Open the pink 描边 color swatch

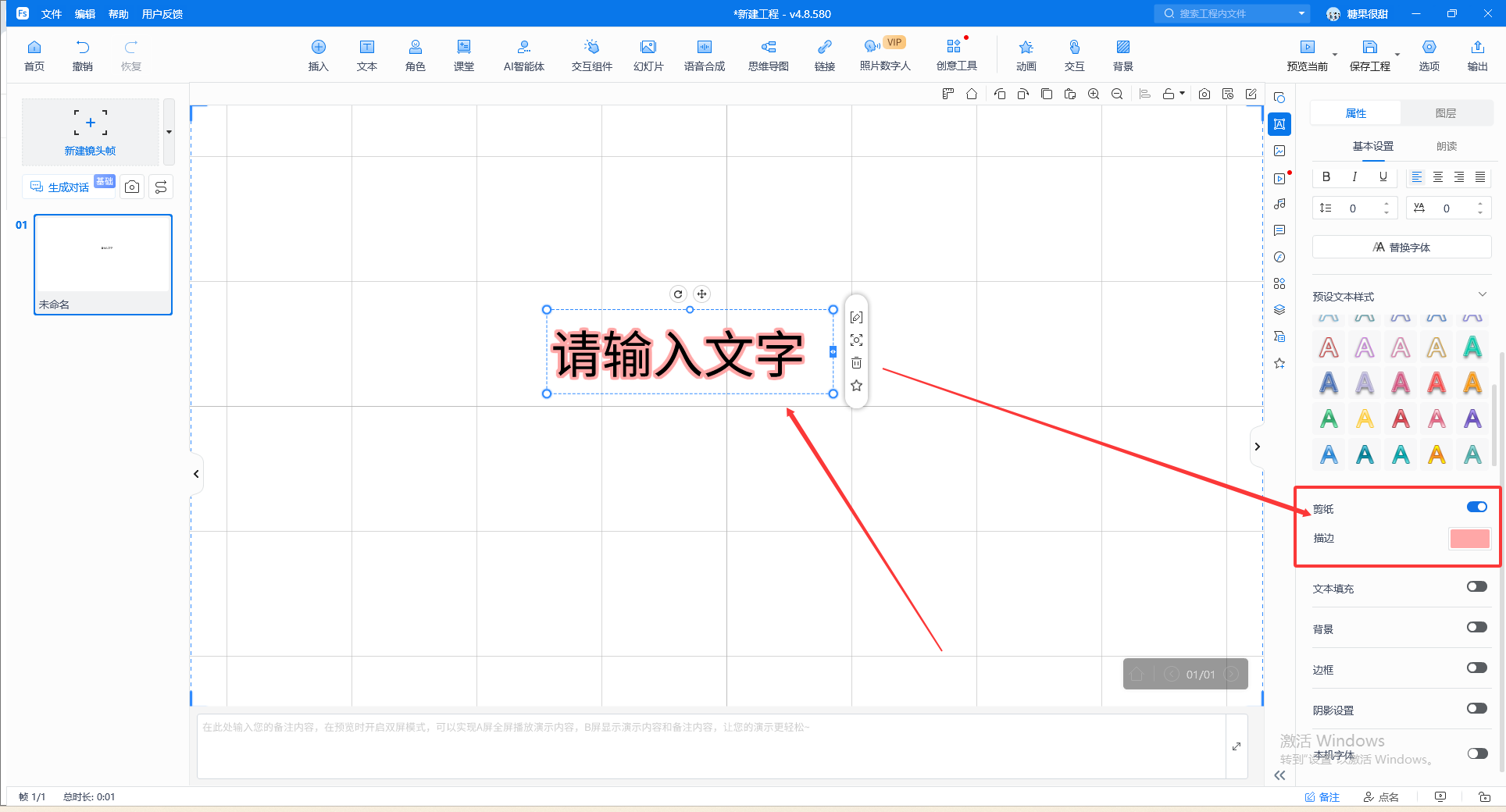[1469, 539]
